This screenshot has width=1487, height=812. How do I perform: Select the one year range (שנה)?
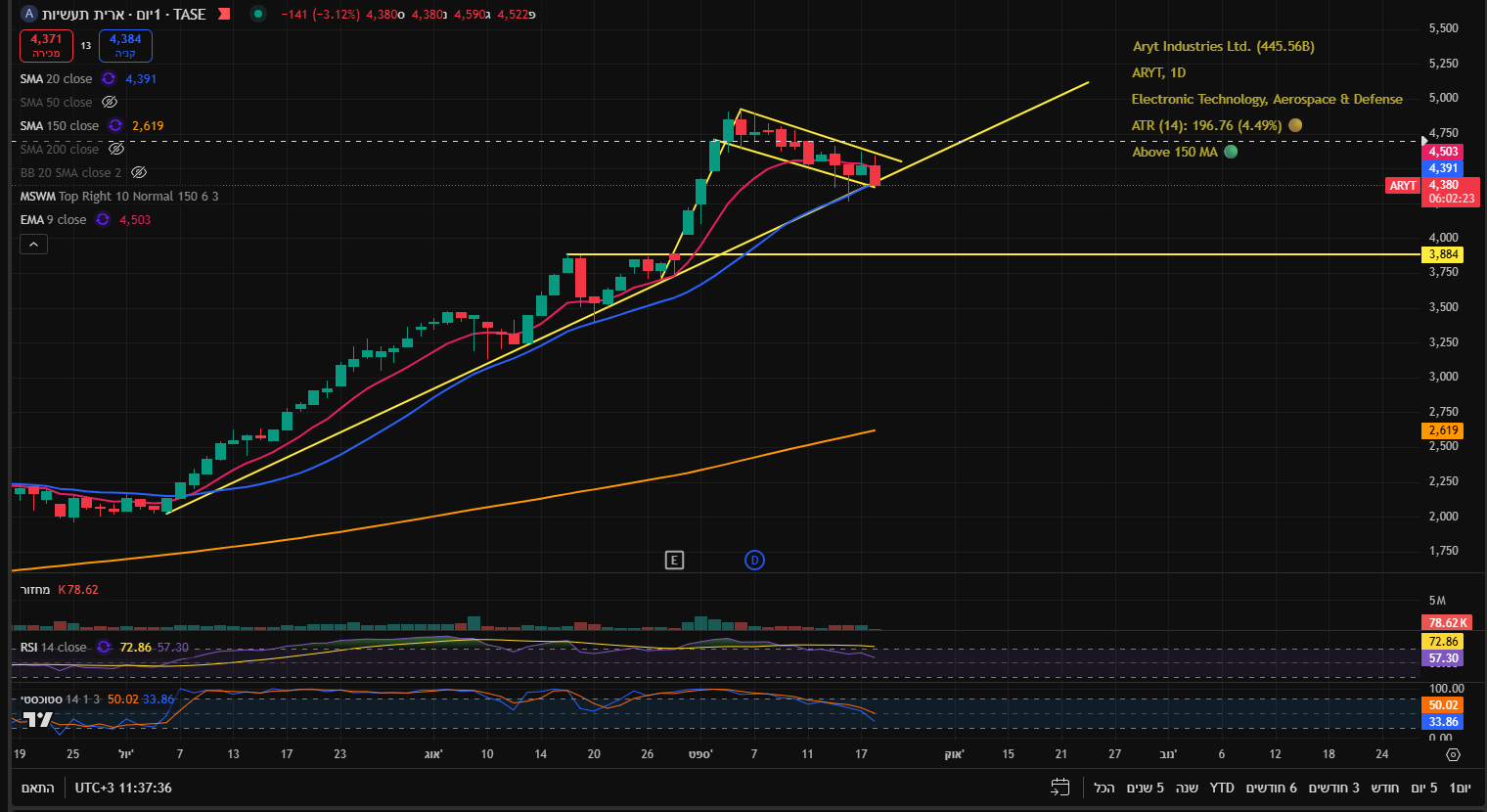click(x=1187, y=788)
